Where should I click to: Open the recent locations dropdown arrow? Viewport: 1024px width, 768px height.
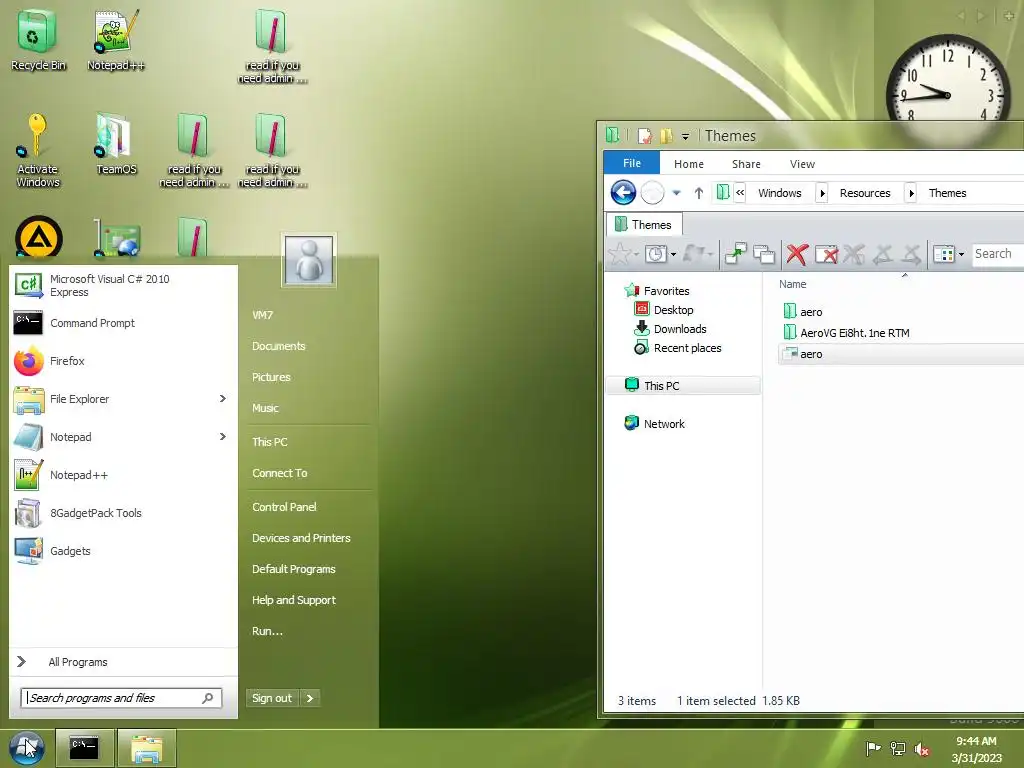pos(677,193)
